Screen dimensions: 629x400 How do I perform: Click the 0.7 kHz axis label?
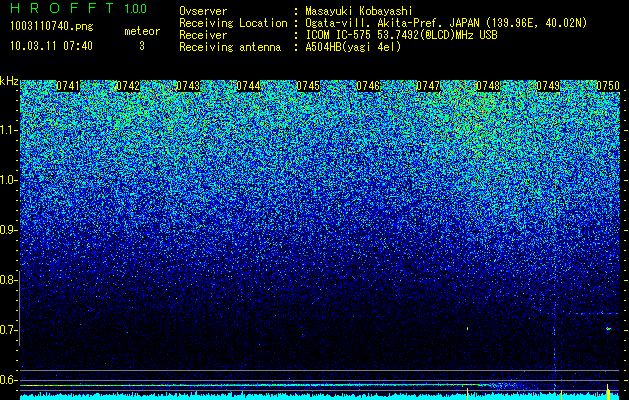[x=8, y=330]
